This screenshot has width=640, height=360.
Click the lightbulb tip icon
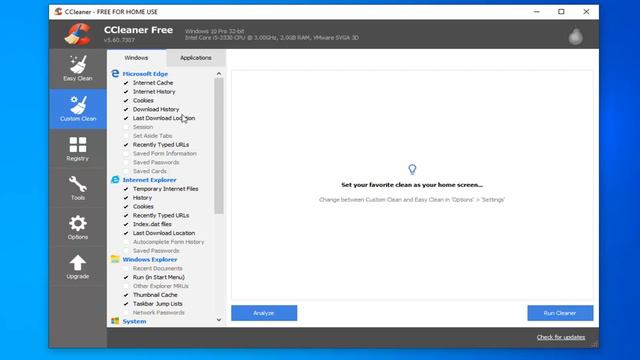(x=412, y=169)
